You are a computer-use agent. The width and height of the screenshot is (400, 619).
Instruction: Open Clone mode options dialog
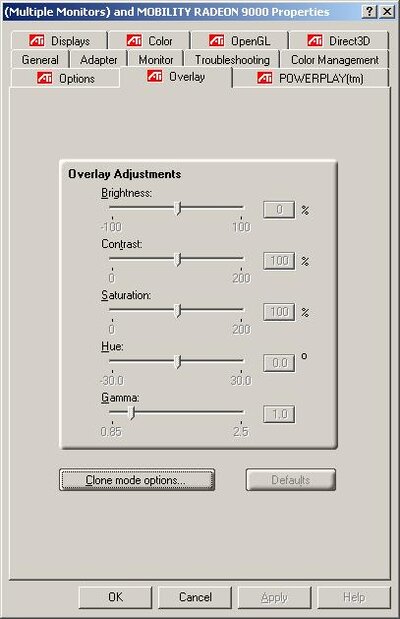click(137, 480)
